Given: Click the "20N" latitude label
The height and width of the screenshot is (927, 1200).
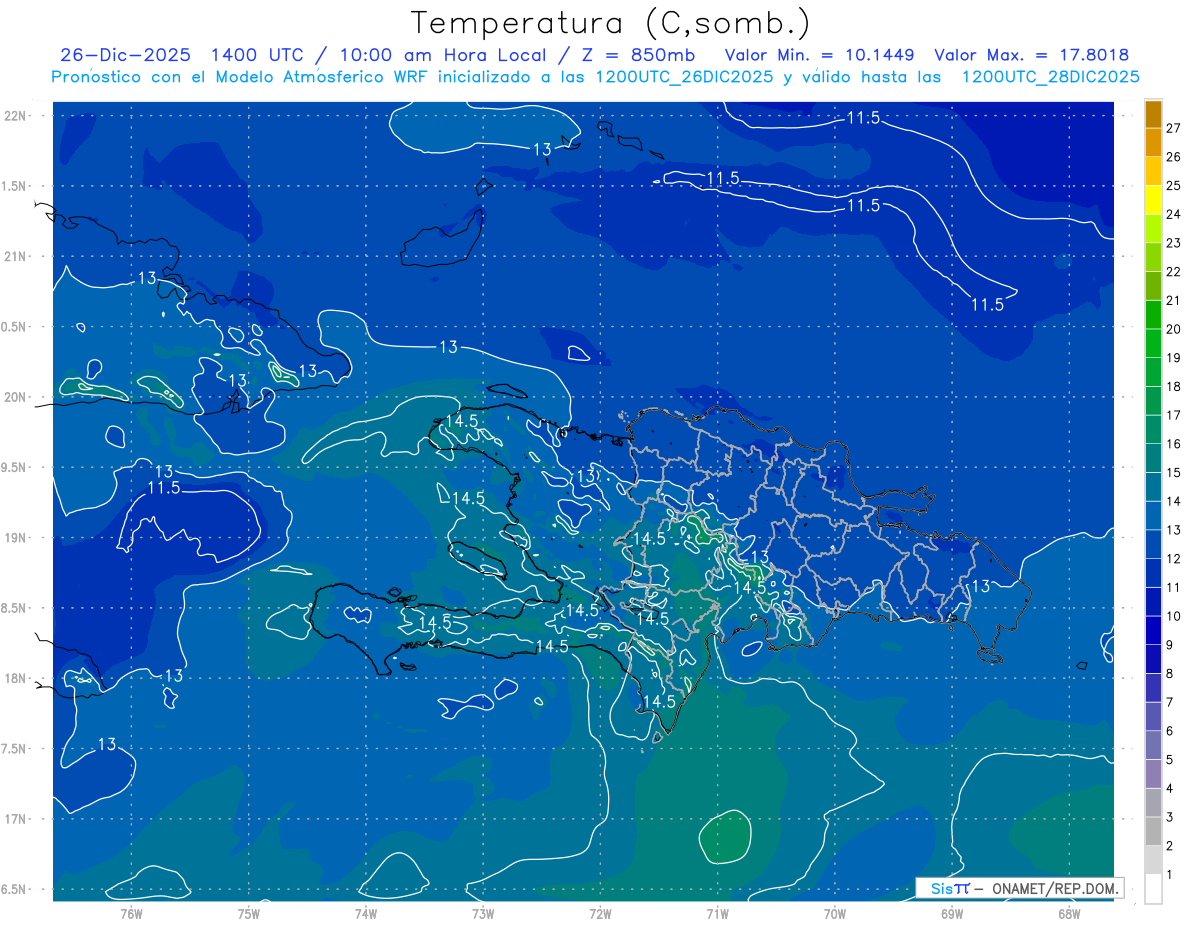Looking at the screenshot, I should click(x=15, y=397).
